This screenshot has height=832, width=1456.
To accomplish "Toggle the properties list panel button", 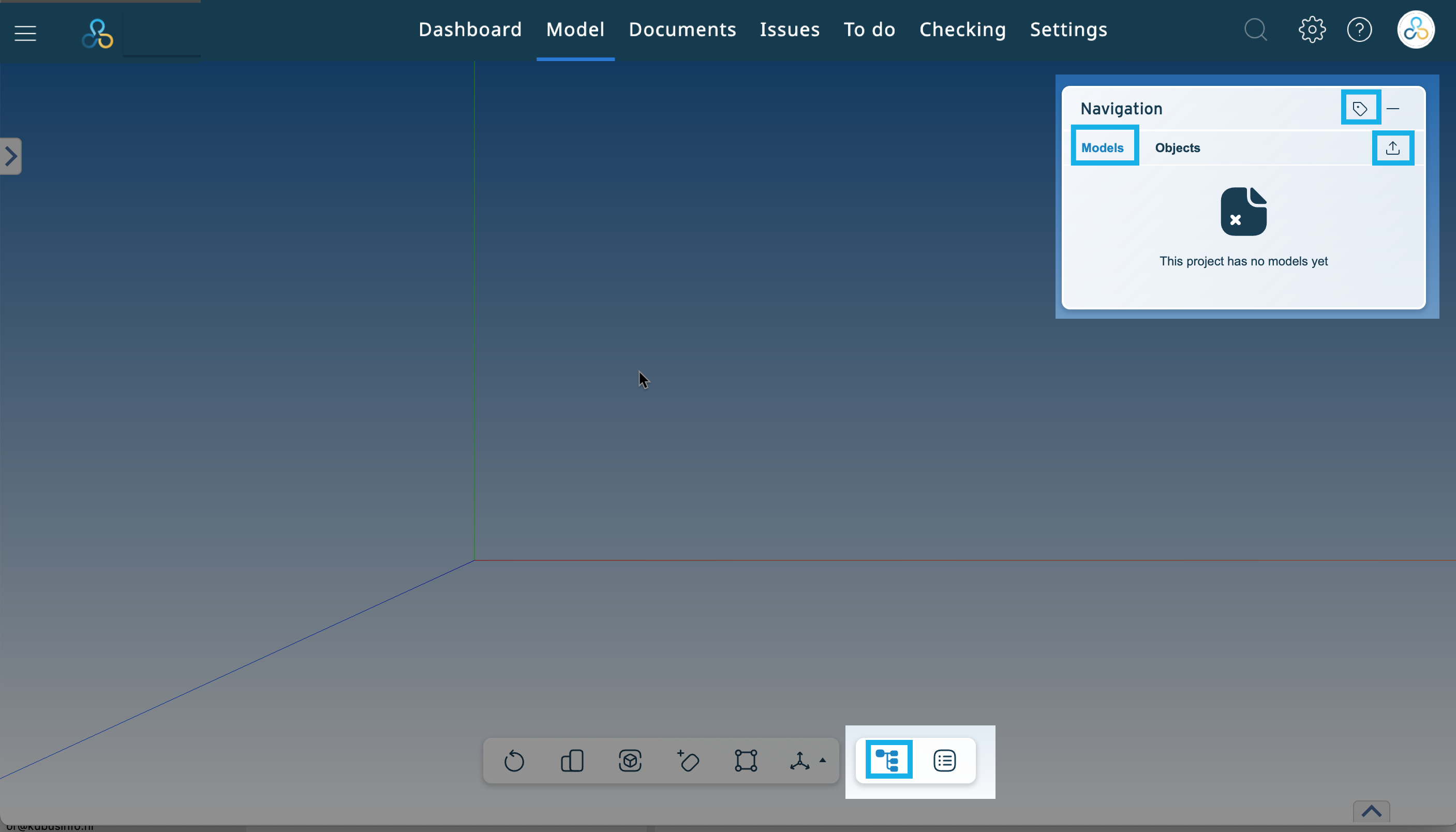I will point(944,761).
